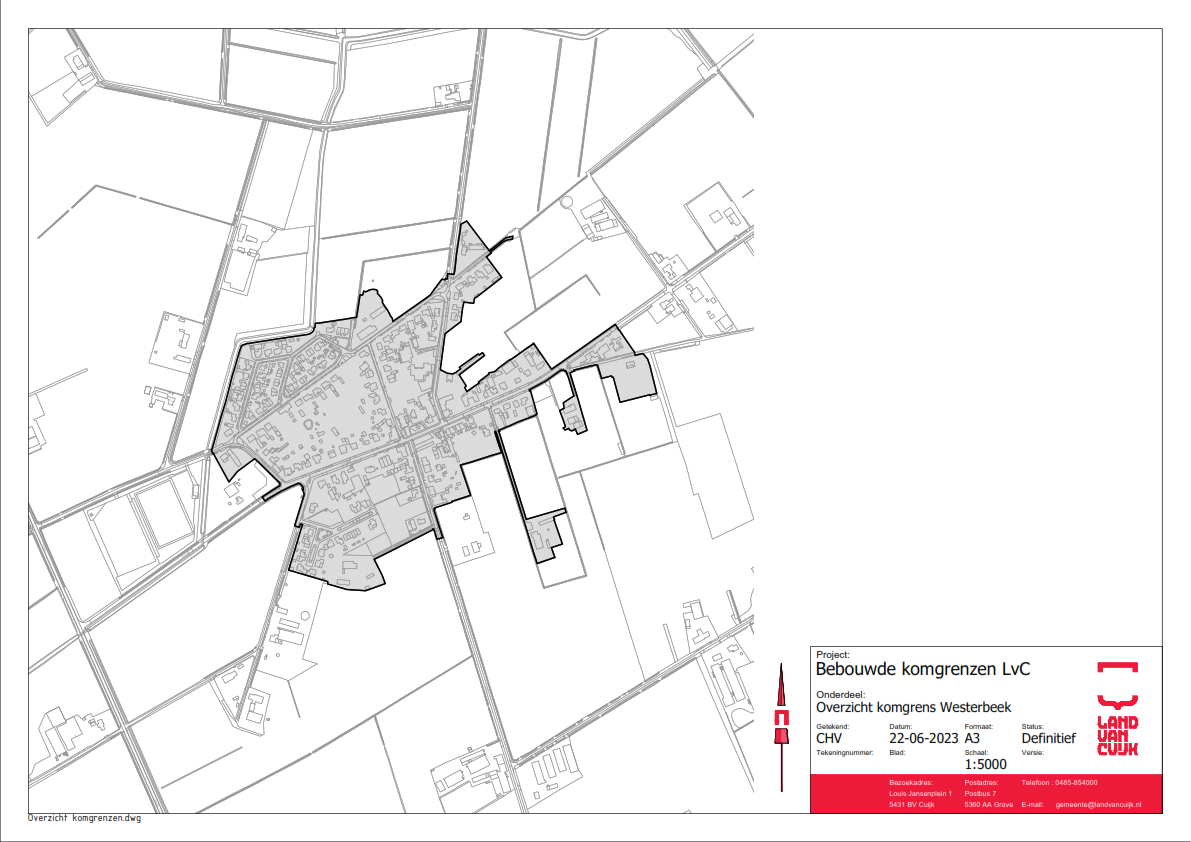1191x842 pixels.
Task: Select the Postbus 7 postal address
Action: [982, 793]
